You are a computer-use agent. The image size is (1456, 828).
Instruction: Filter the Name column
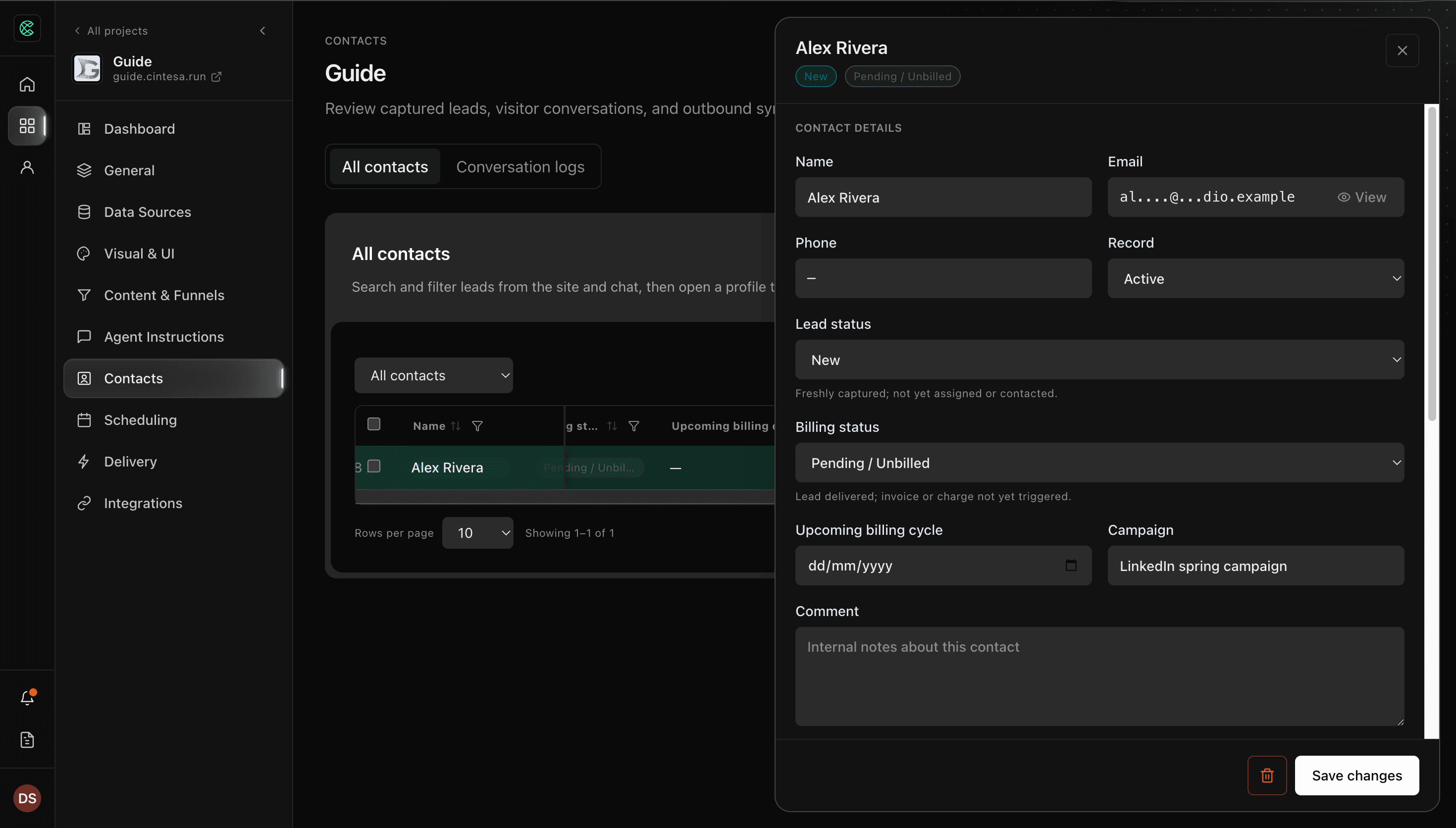tap(477, 426)
